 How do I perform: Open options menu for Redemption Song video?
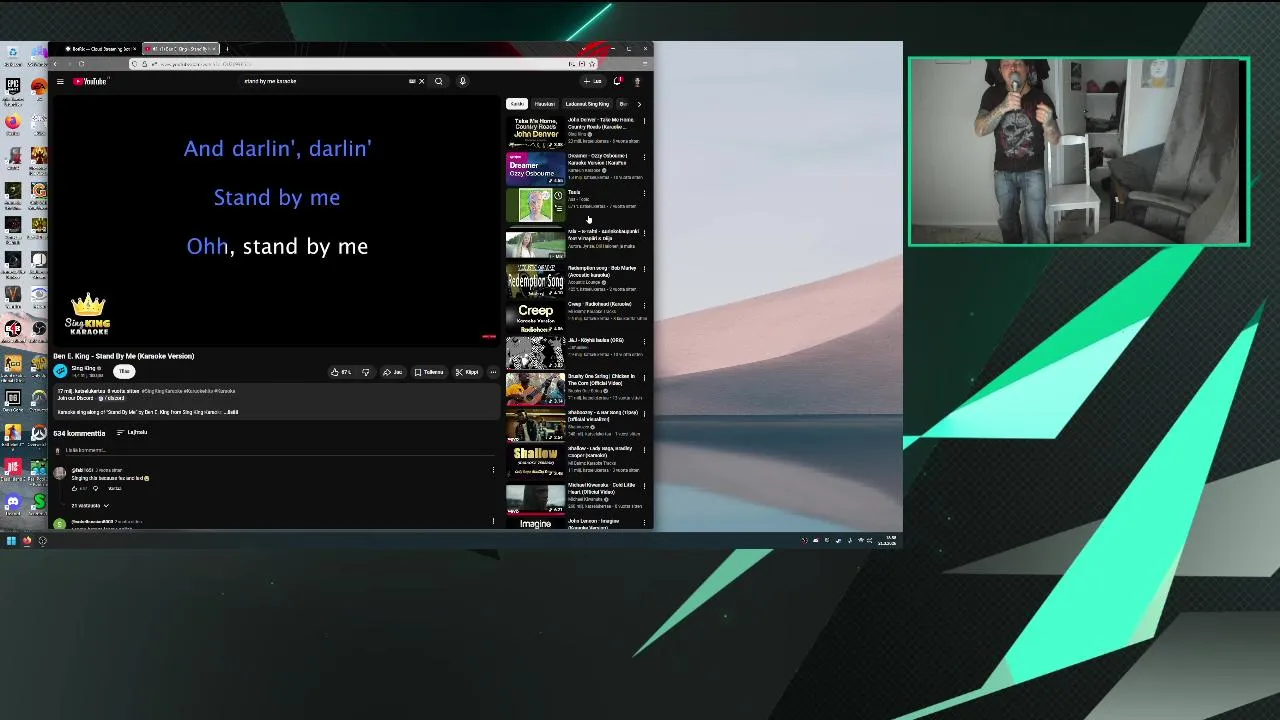pyautogui.click(x=644, y=269)
